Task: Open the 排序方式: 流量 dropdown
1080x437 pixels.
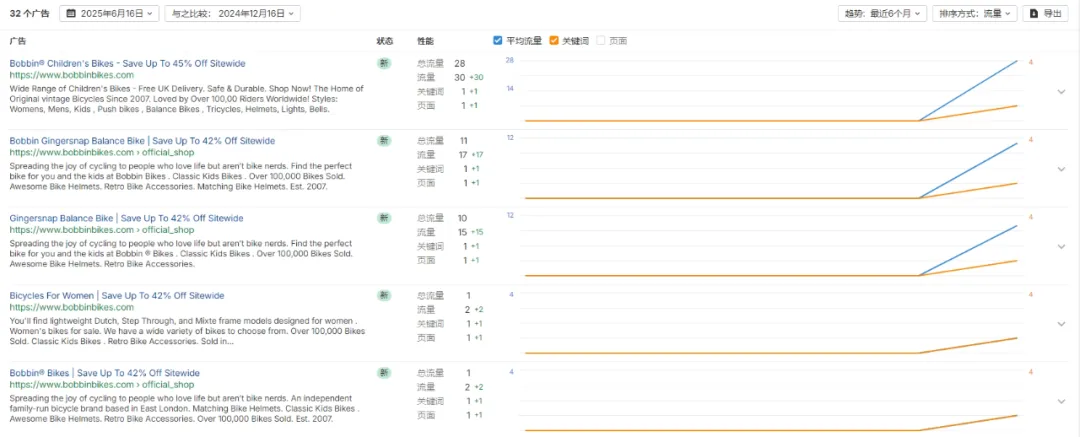Action: tap(975, 13)
